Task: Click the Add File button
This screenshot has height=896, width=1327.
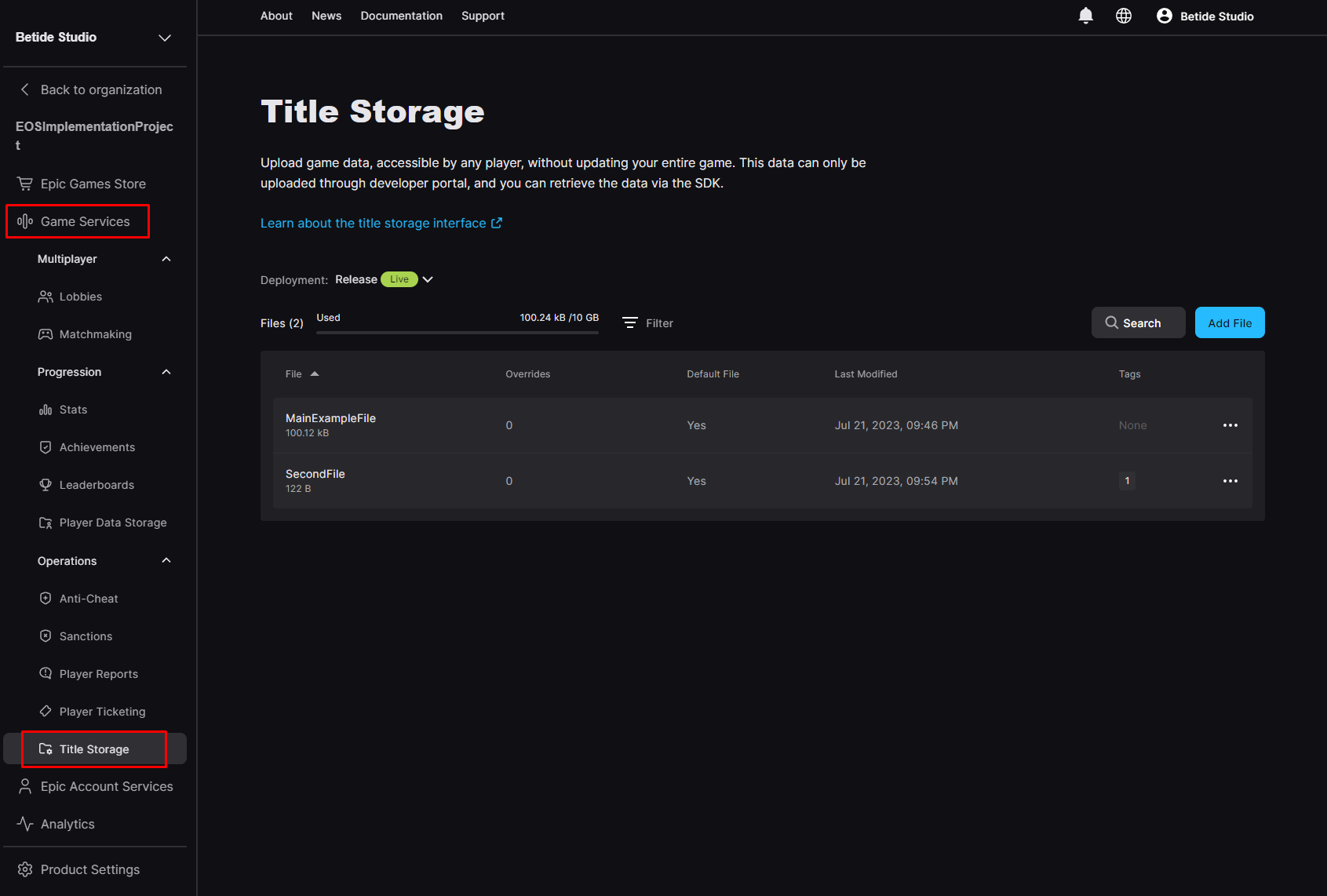Action: tap(1229, 322)
